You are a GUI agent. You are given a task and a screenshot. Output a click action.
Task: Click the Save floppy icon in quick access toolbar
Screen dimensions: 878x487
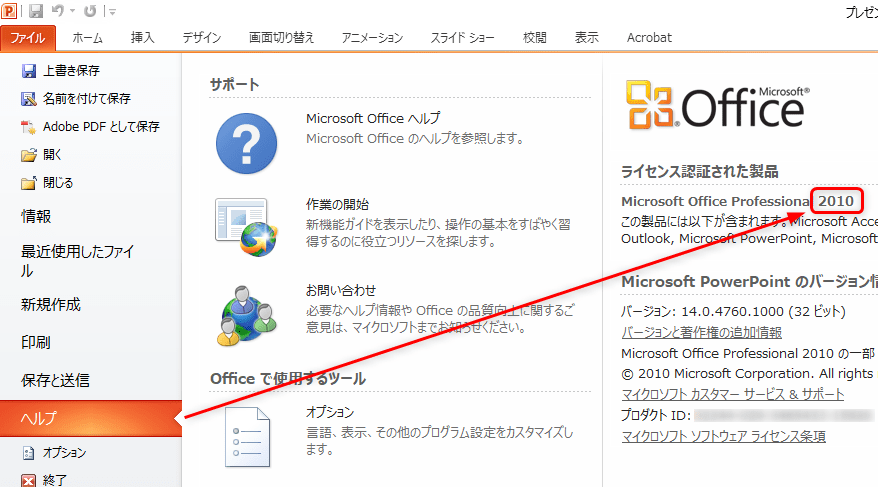(36, 11)
